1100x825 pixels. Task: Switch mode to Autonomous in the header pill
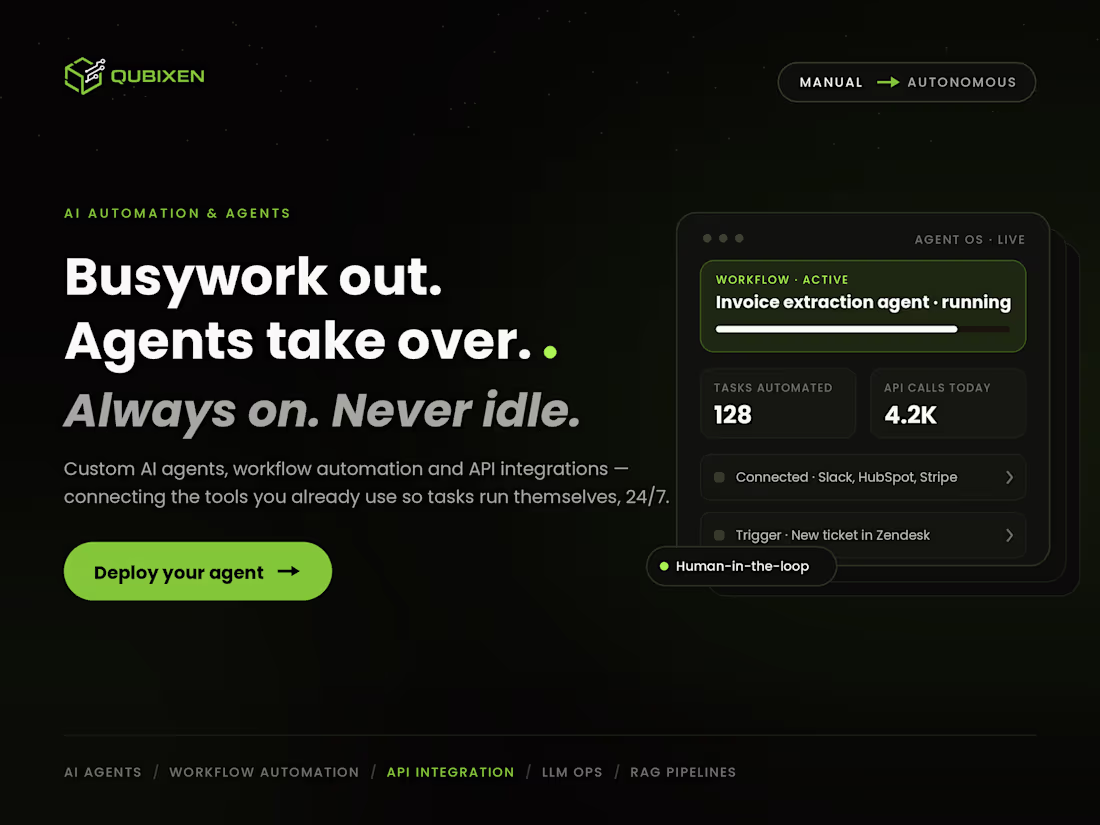tap(961, 82)
